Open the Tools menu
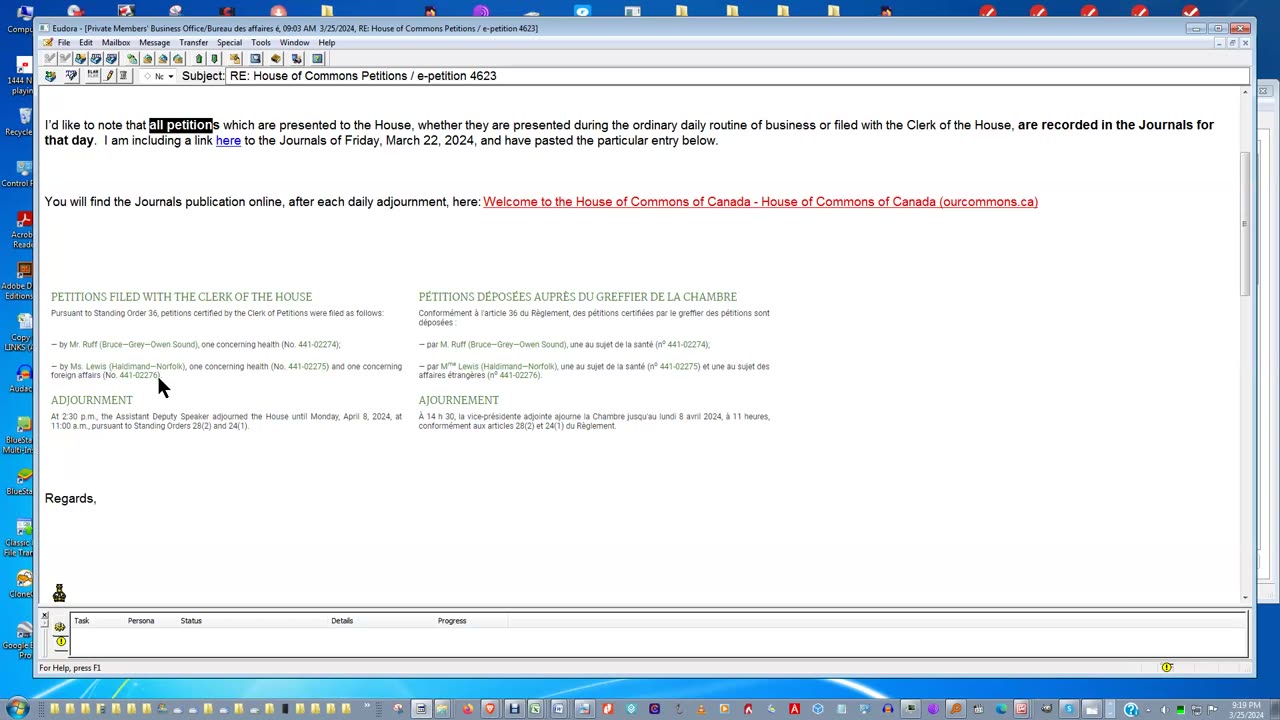Image resolution: width=1280 pixels, height=720 pixels. [x=261, y=43]
